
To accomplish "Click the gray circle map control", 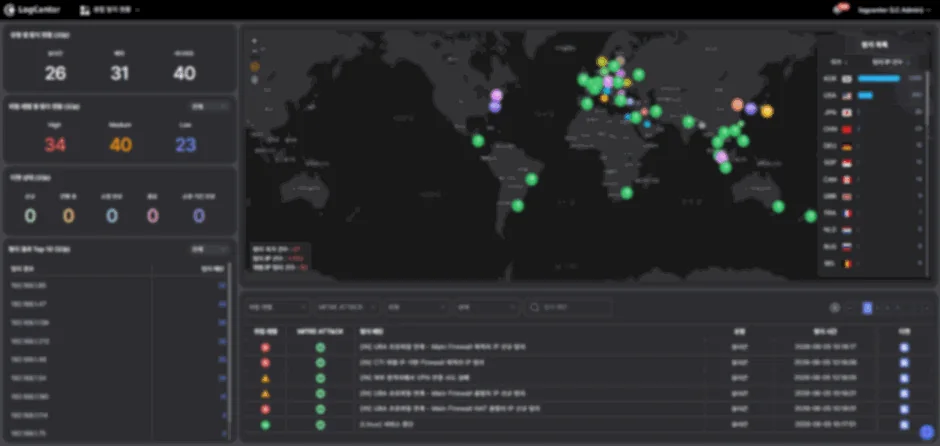I will [x=255, y=79].
